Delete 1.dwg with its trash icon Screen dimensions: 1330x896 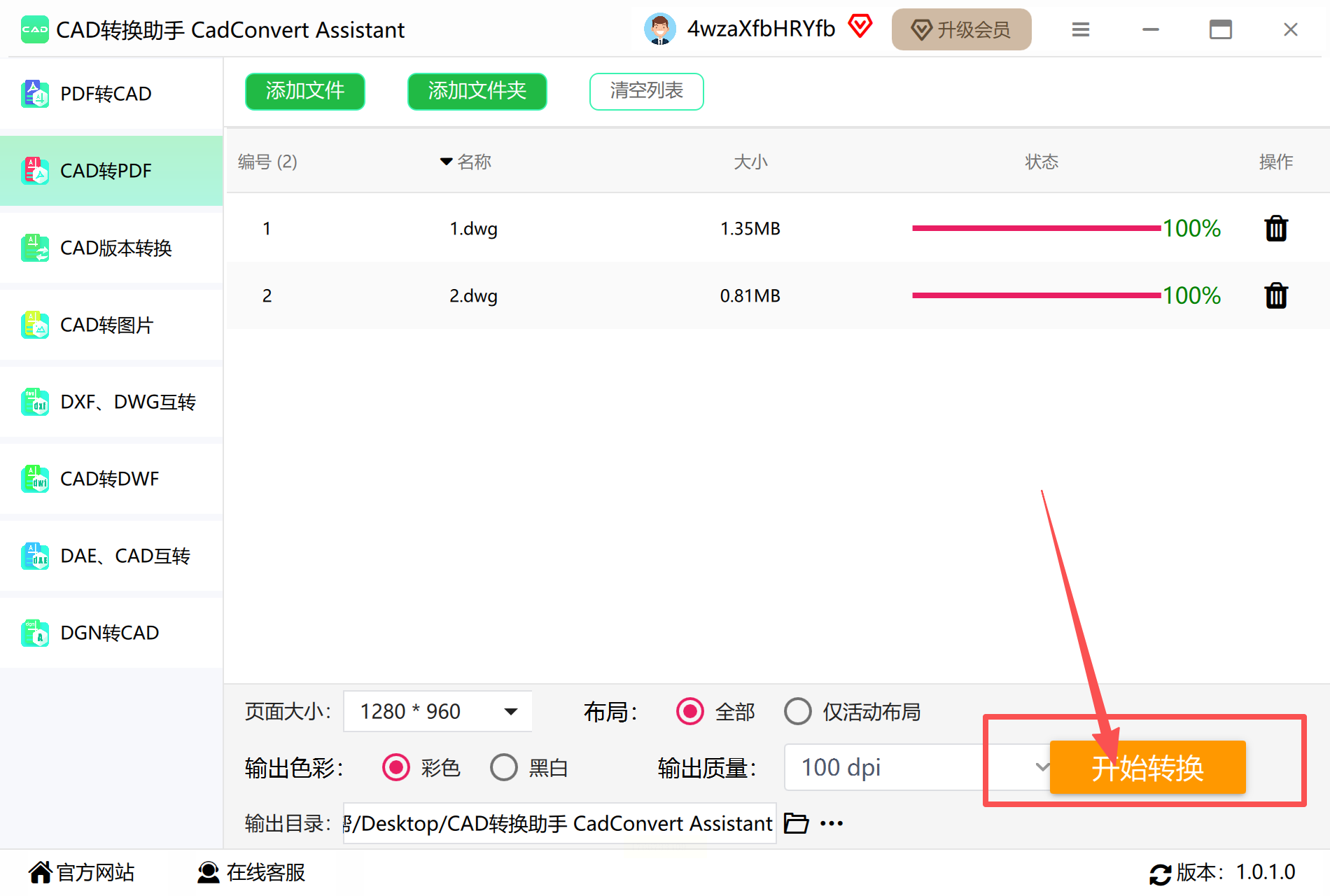click(x=1276, y=228)
